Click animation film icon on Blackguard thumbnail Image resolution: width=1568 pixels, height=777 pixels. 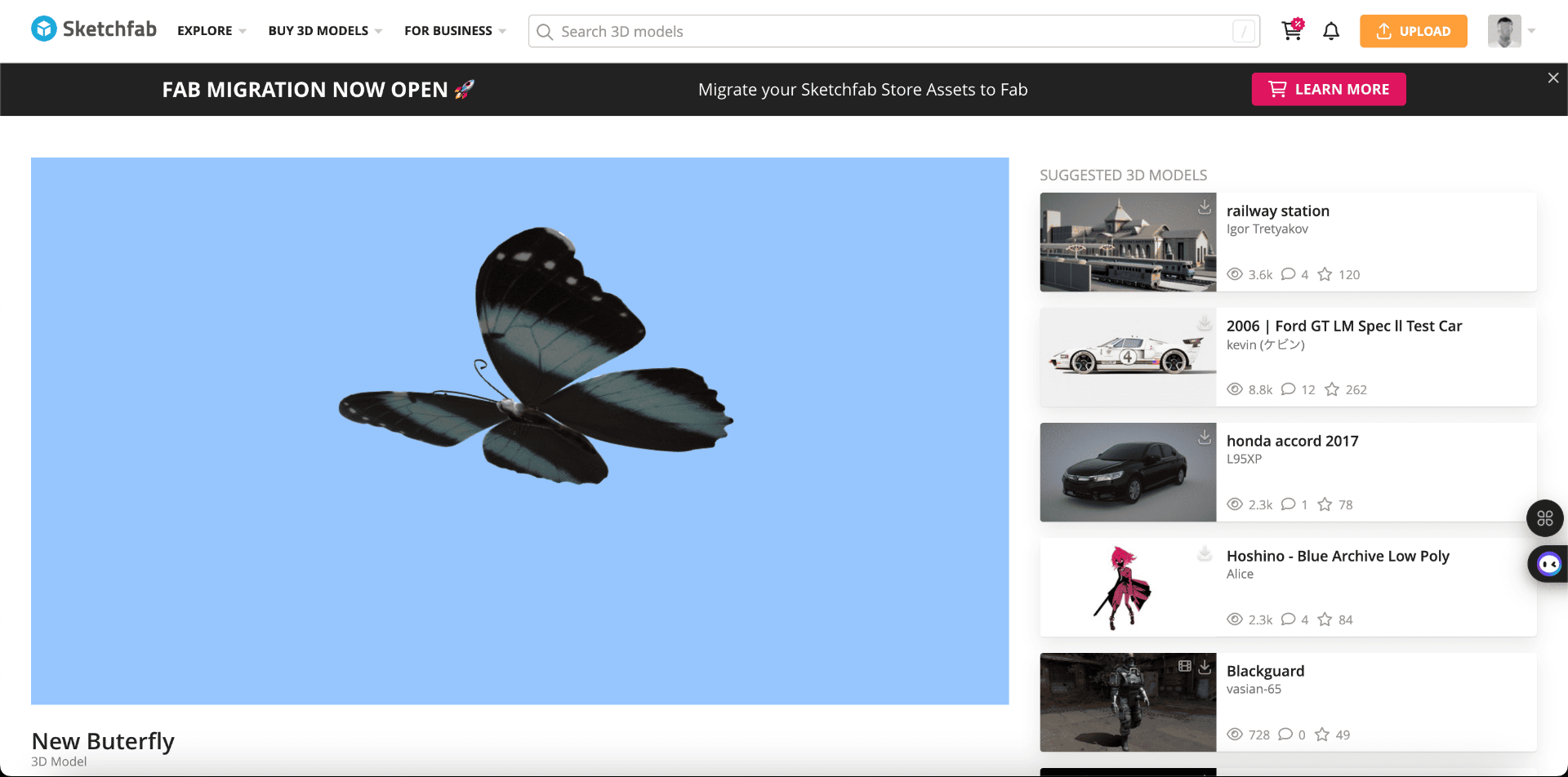[x=1185, y=666]
